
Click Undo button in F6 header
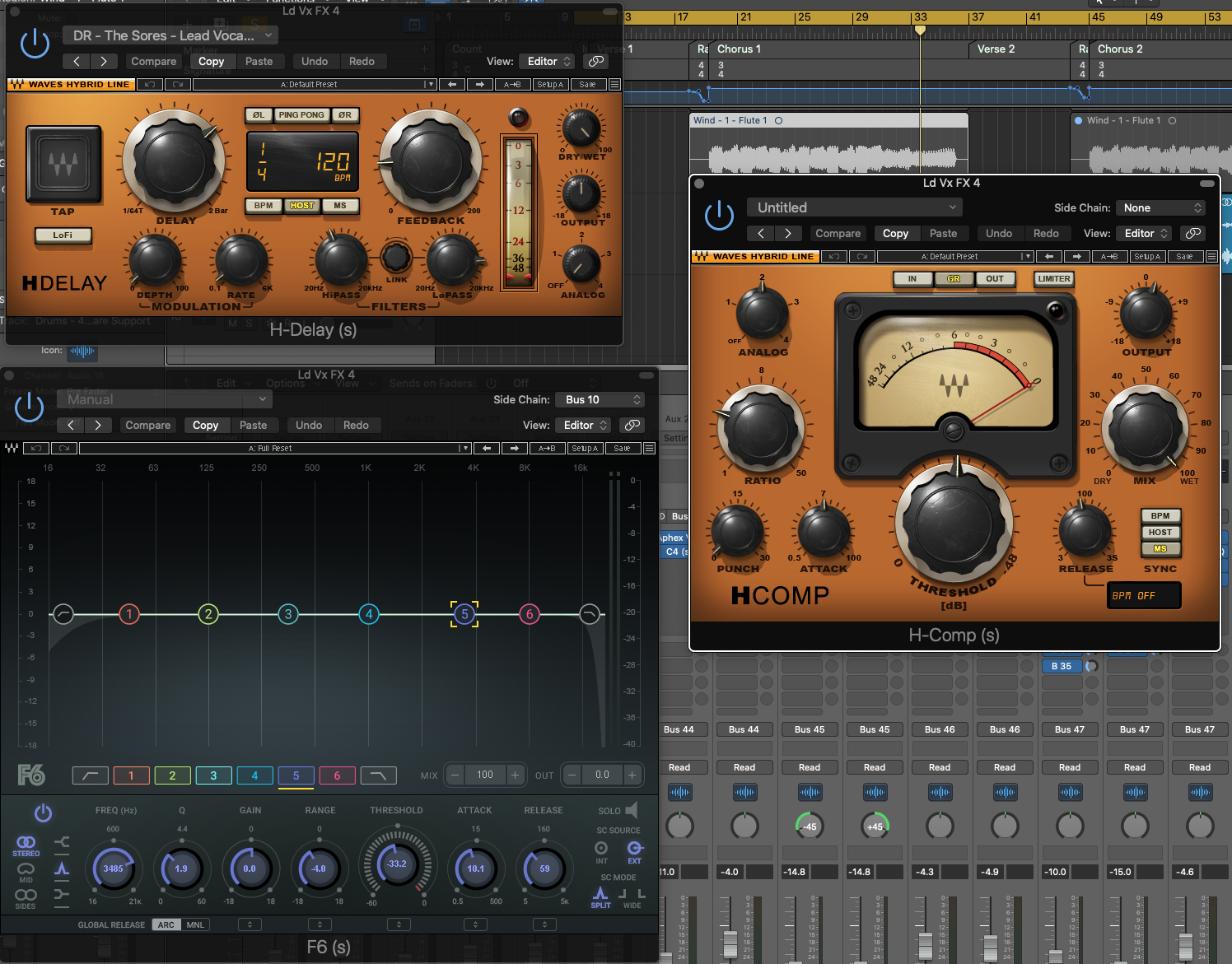(x=309, y=425)
